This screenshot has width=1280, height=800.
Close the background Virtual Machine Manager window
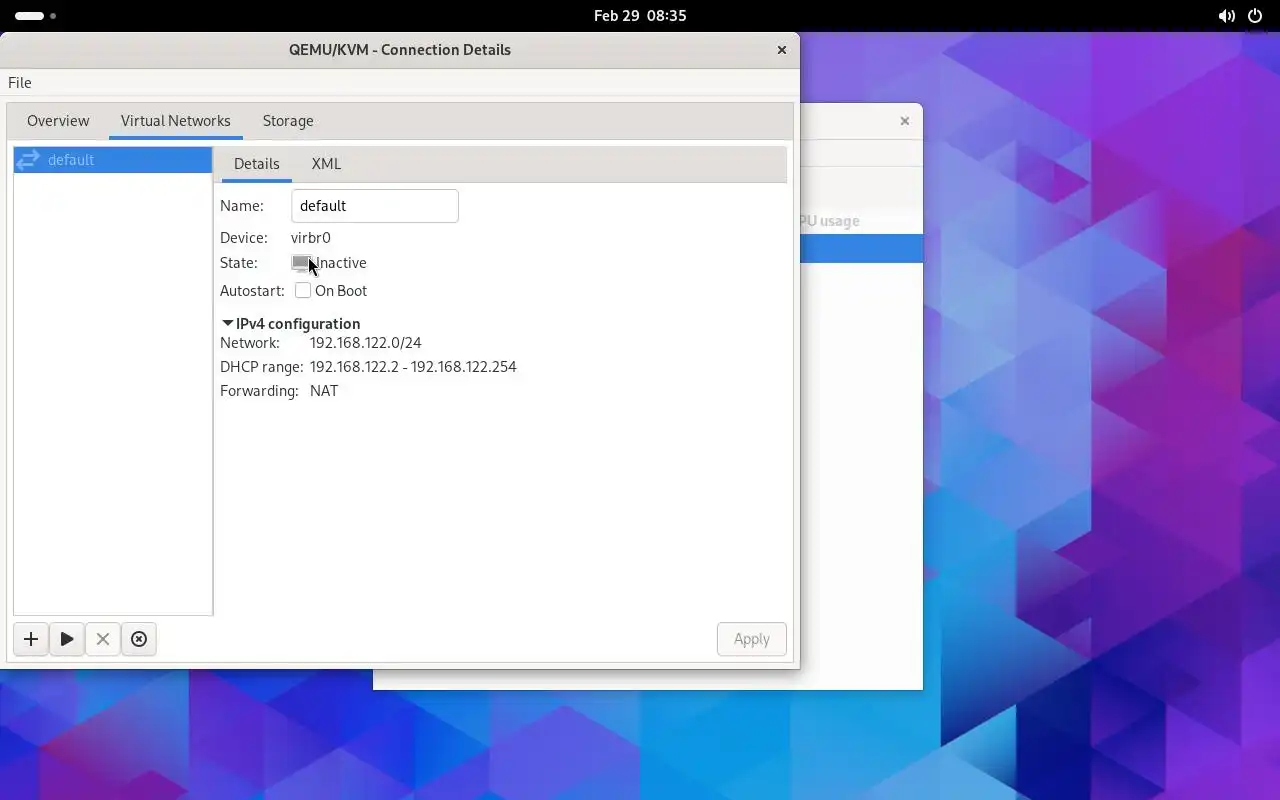pos(905,121)
